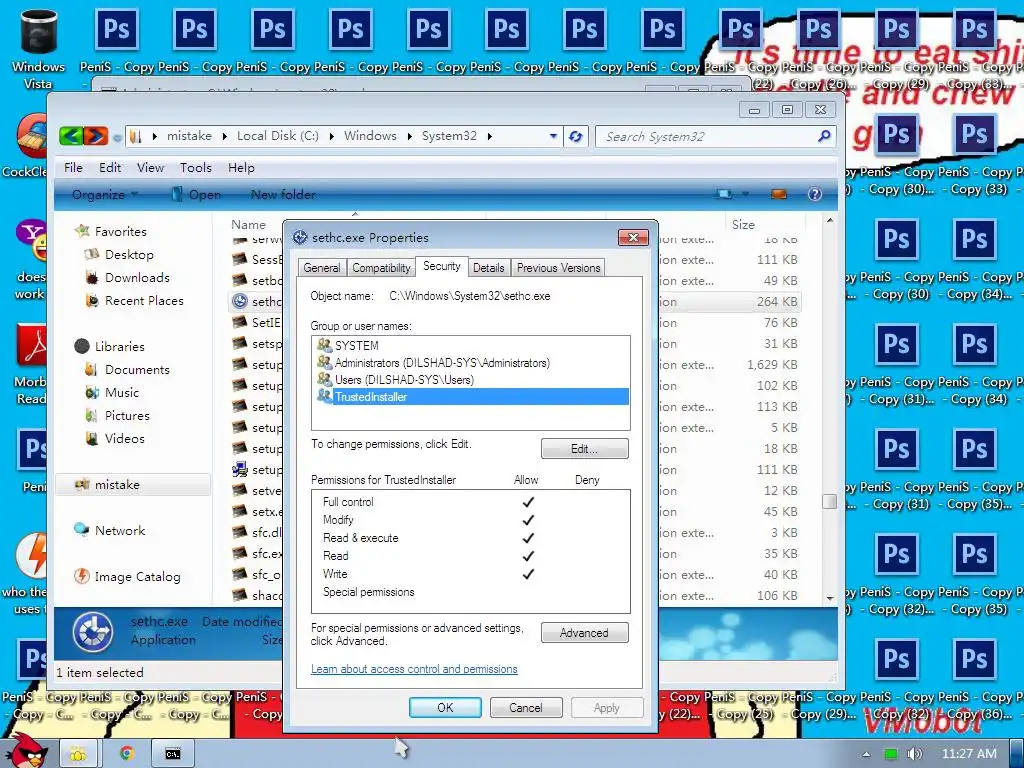Viewport: 1024px width, 768px height.
Task: Open the Windows Vista recycle bin icon
Action: (39, 49)
